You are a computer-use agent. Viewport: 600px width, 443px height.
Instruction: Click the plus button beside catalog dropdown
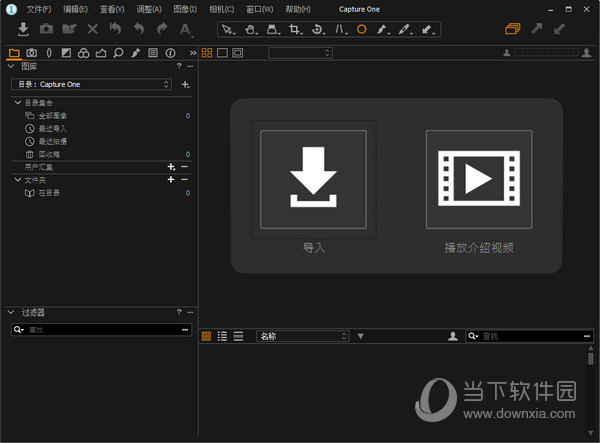(x=186, y=85)
